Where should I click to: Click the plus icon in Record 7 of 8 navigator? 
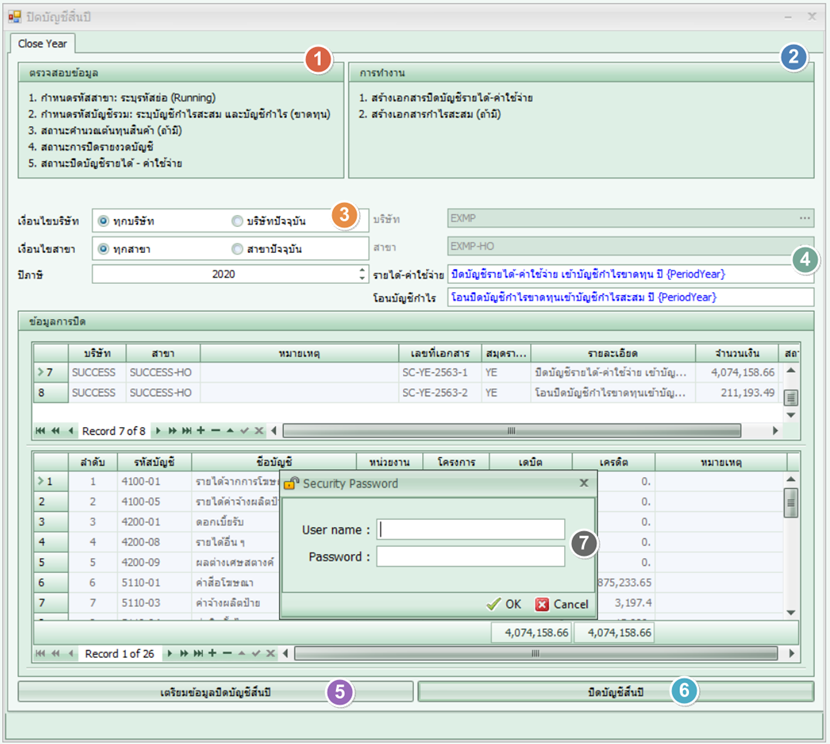point(200,430)
